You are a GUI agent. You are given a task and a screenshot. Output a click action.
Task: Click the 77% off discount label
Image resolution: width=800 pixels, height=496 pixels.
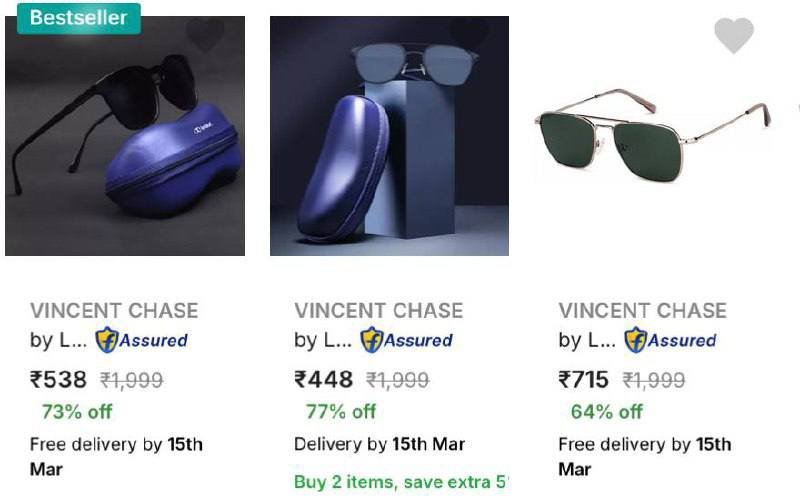coord(341,411)
